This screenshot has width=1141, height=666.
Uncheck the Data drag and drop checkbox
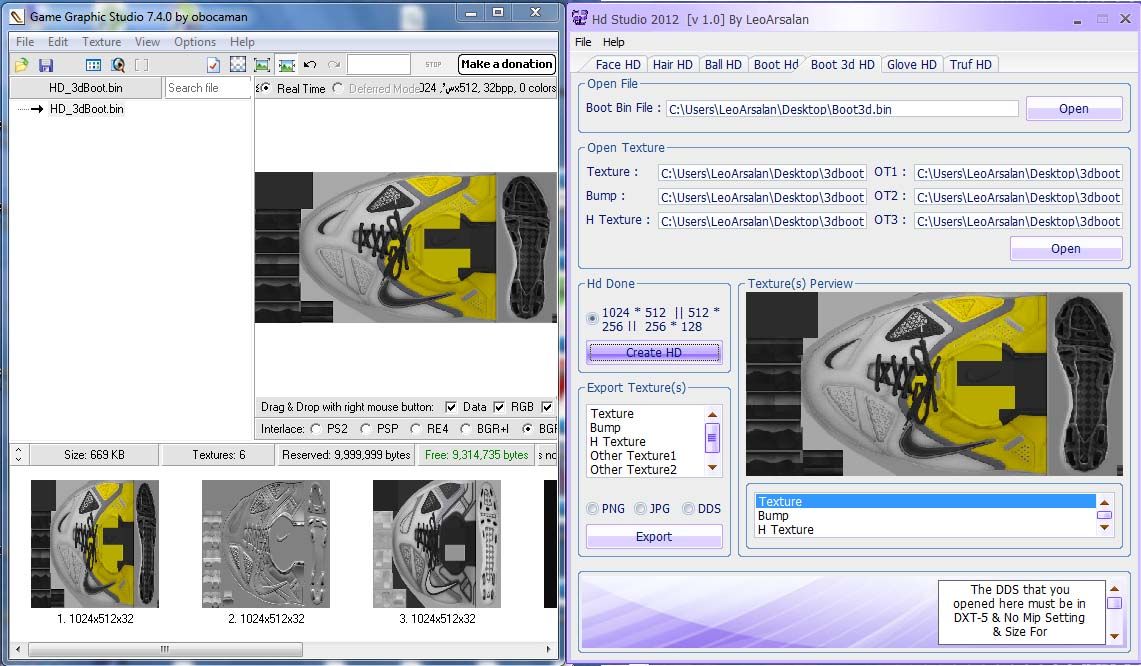(x=451, y=407)
